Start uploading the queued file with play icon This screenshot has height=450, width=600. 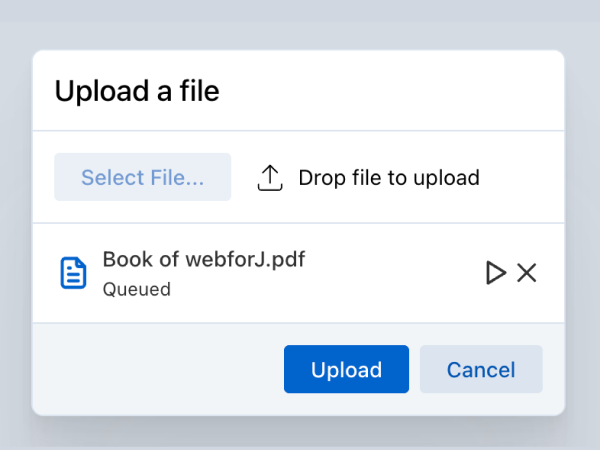pyautogui.click(x=495, y=272)
